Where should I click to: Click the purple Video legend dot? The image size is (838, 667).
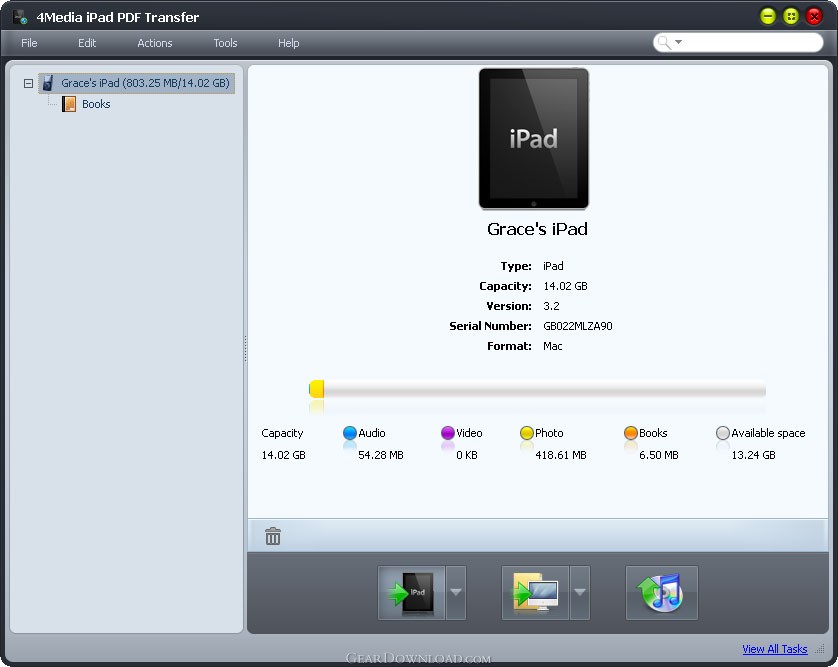[x=447, y=433]
